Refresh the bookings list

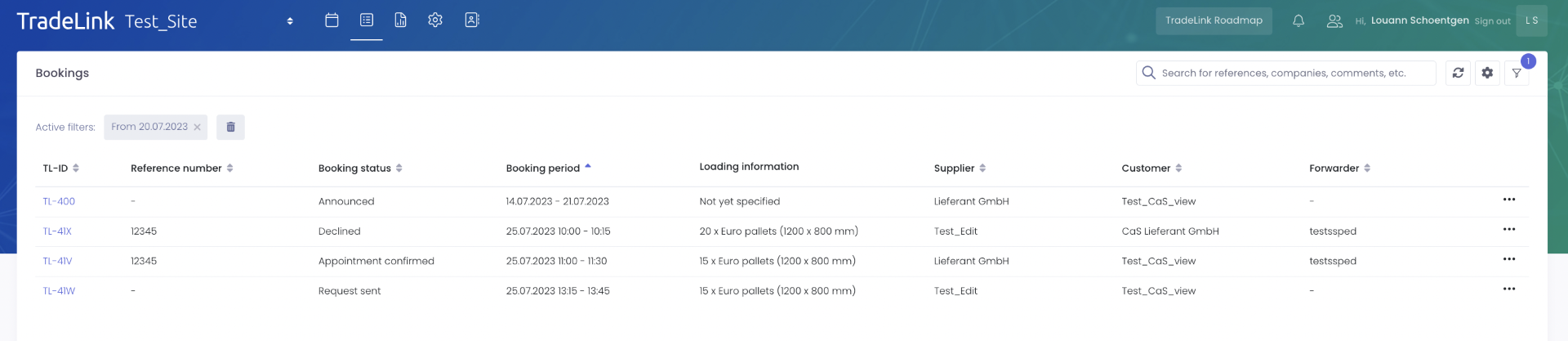(1458, 73)
